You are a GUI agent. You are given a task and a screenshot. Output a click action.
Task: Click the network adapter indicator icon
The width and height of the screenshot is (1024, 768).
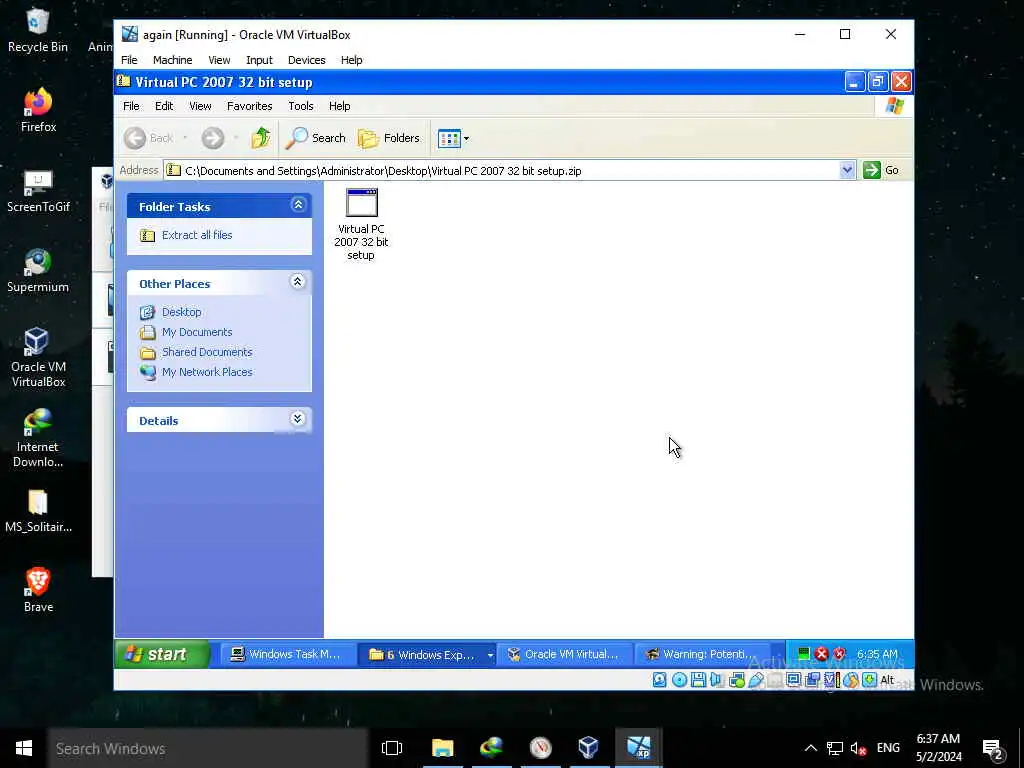[x=737, y=680]
